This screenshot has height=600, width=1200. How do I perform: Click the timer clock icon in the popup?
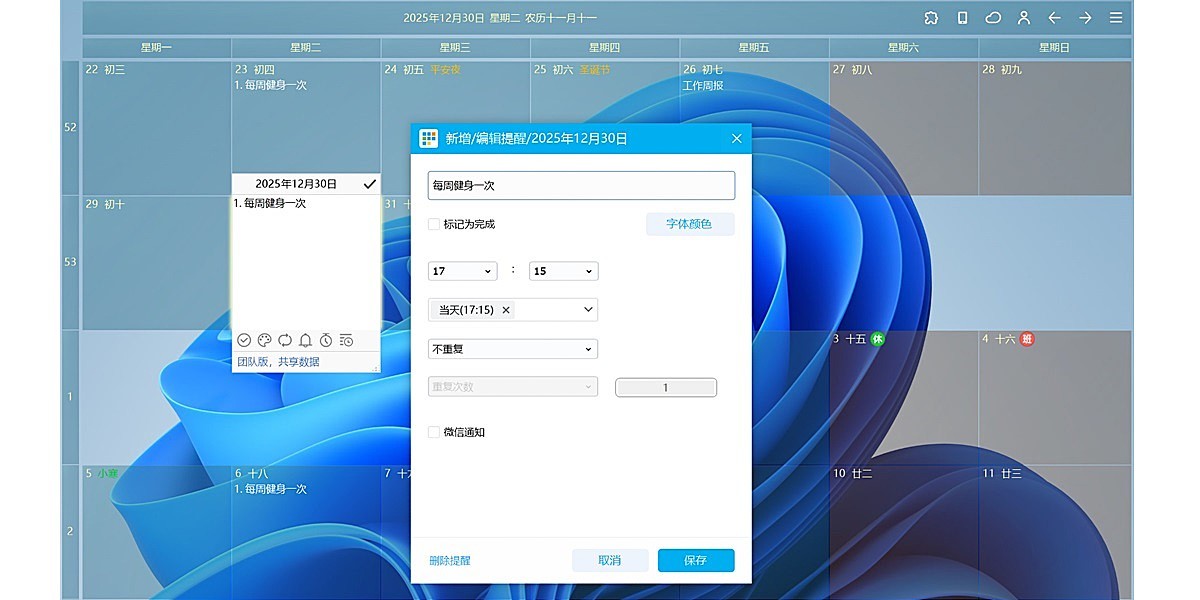tap(325, 340)
